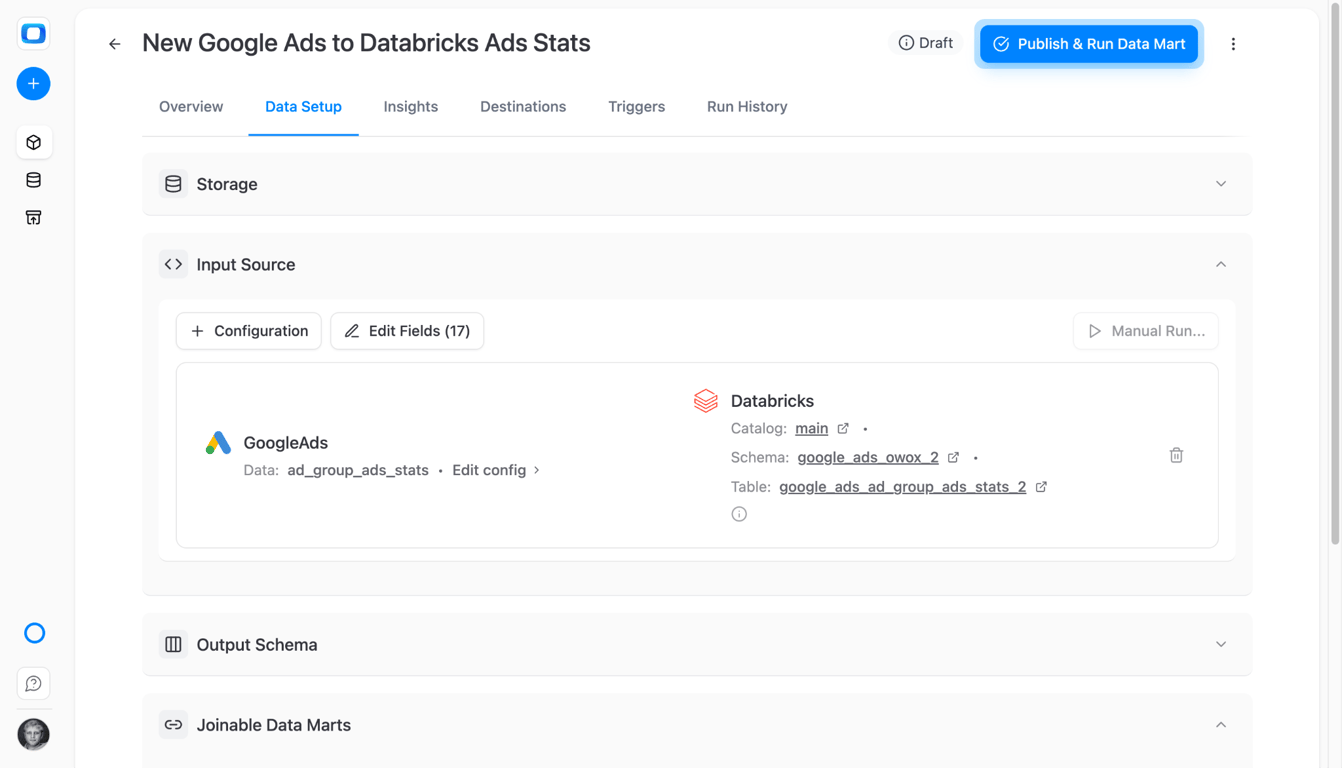Add a new Configuration
1342x768 pixels.
tap(249, 331)
